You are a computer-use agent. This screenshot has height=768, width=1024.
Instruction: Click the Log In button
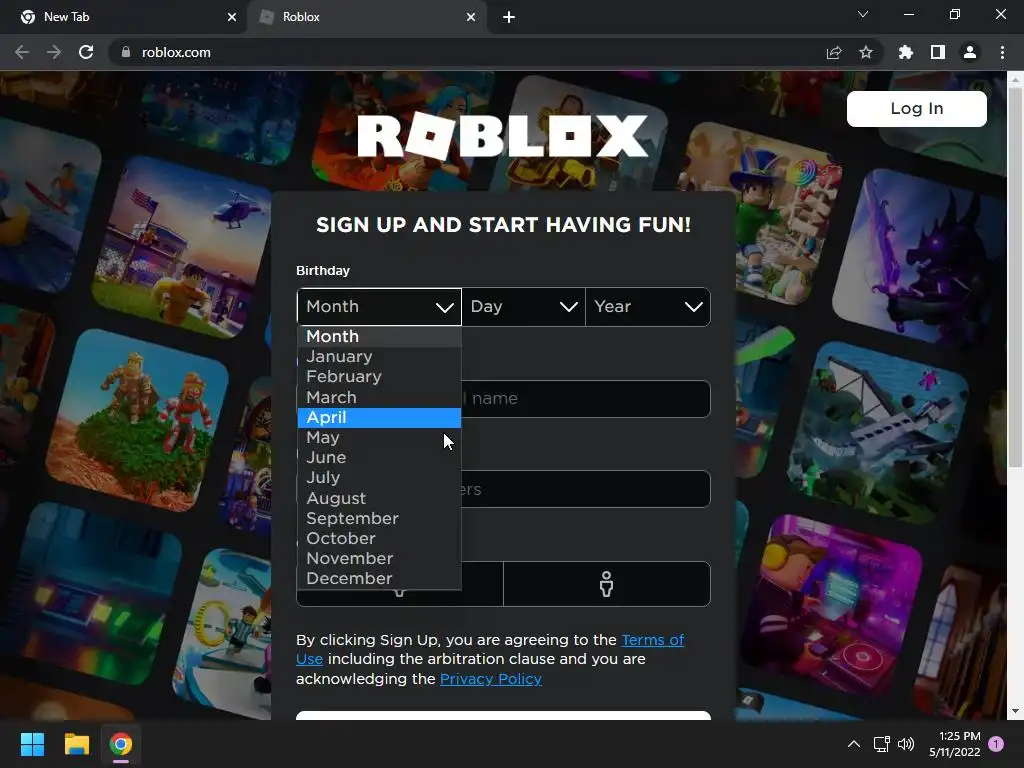pyautogui.click(x=916, y=108)
